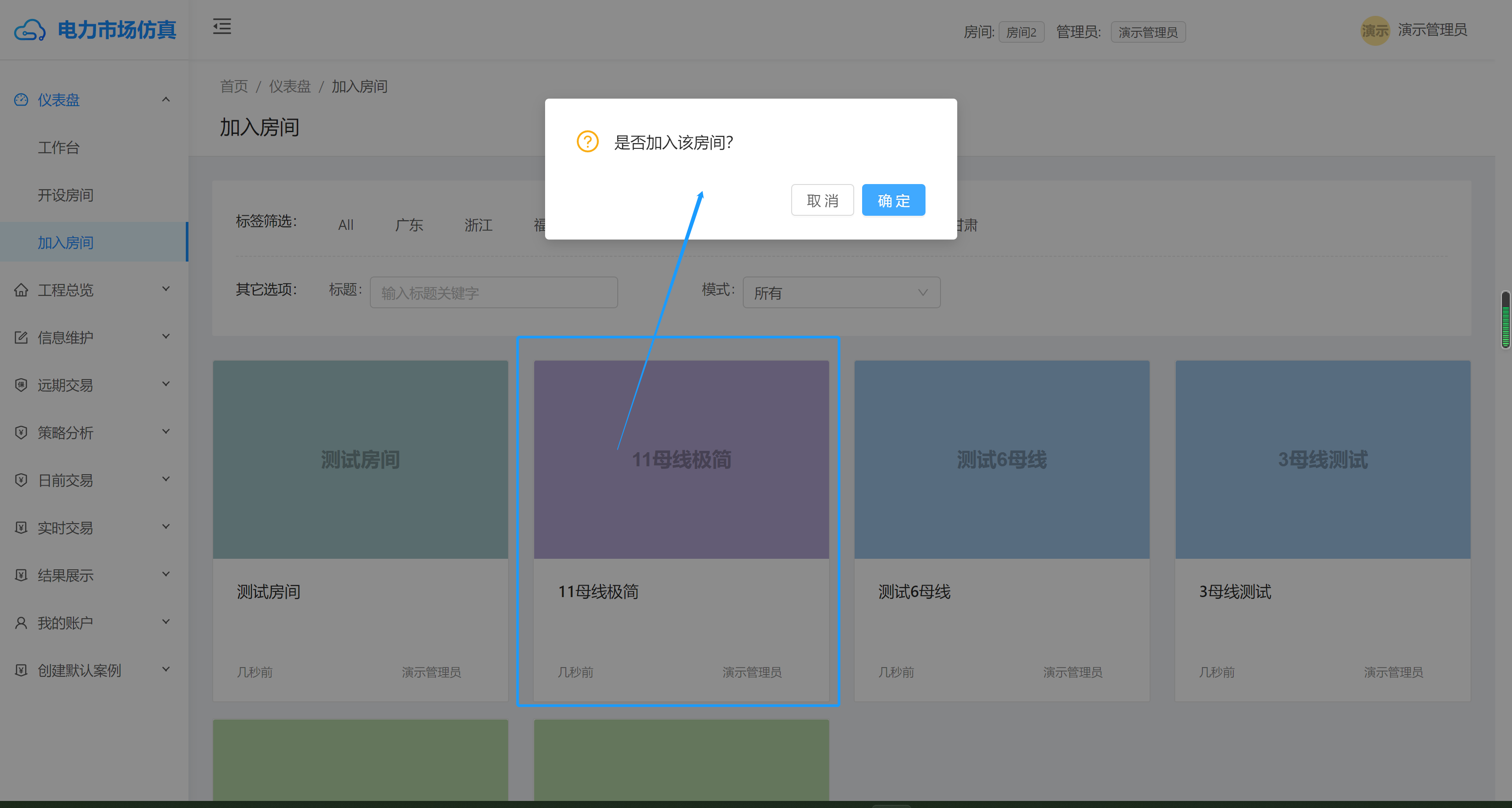The width and height of the screenshot is (1512, 808).
Task: Click the 远期交易 shield icon
Action: coord(21,385)
